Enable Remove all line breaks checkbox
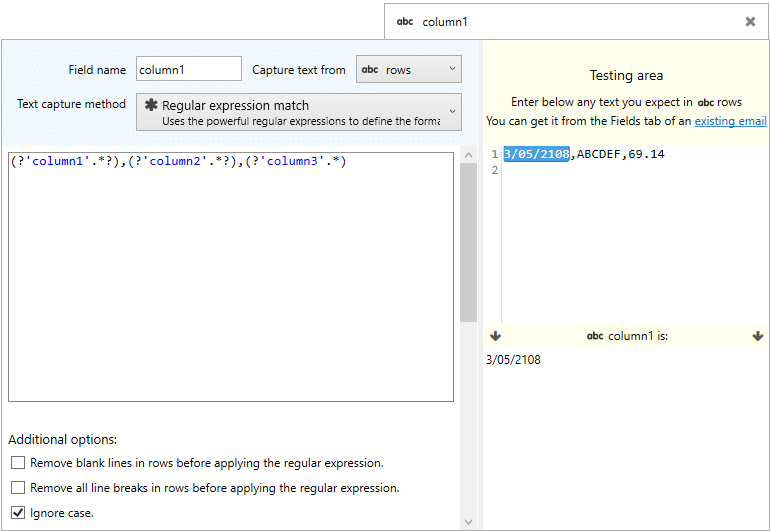Screen dimensions: 770x531 18,488
